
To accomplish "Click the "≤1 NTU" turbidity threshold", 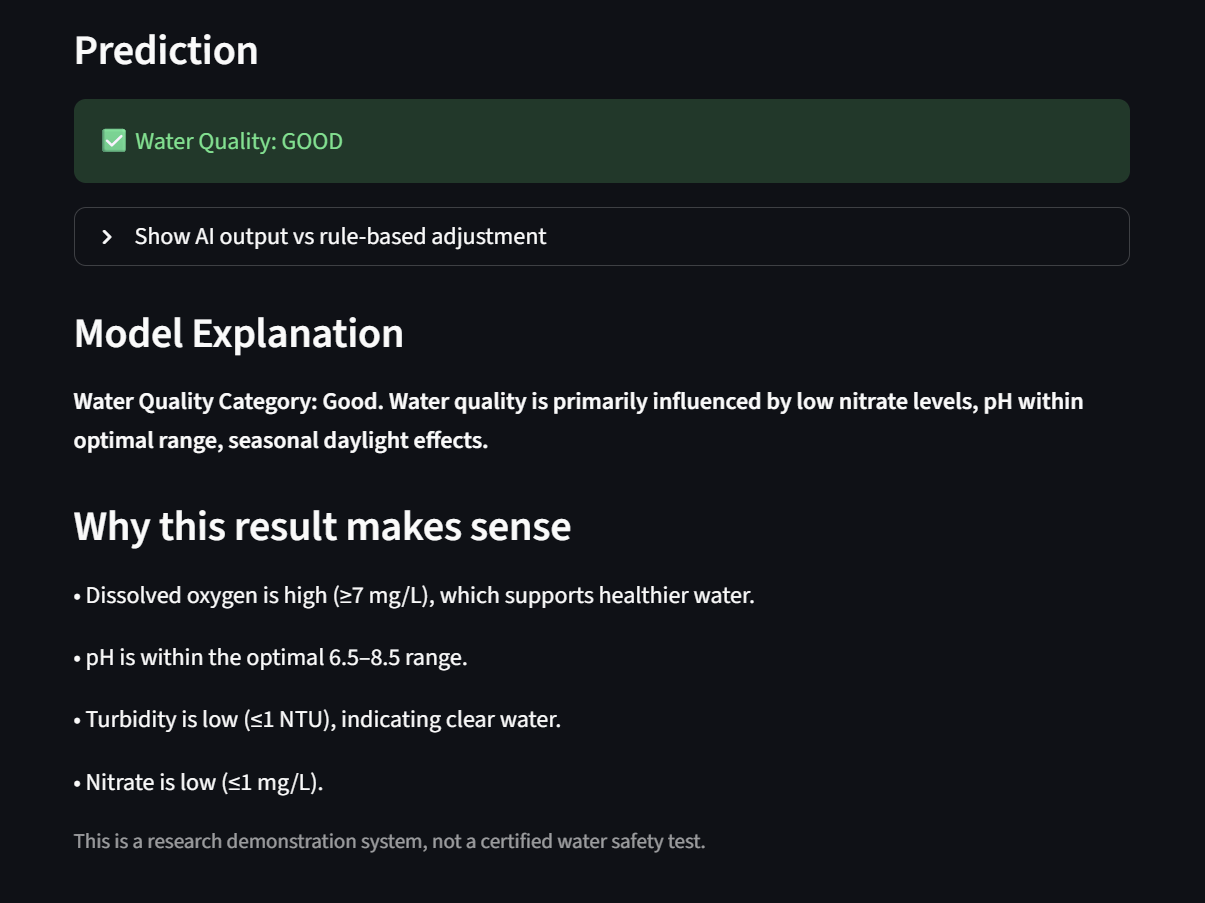I will point(290,720).
